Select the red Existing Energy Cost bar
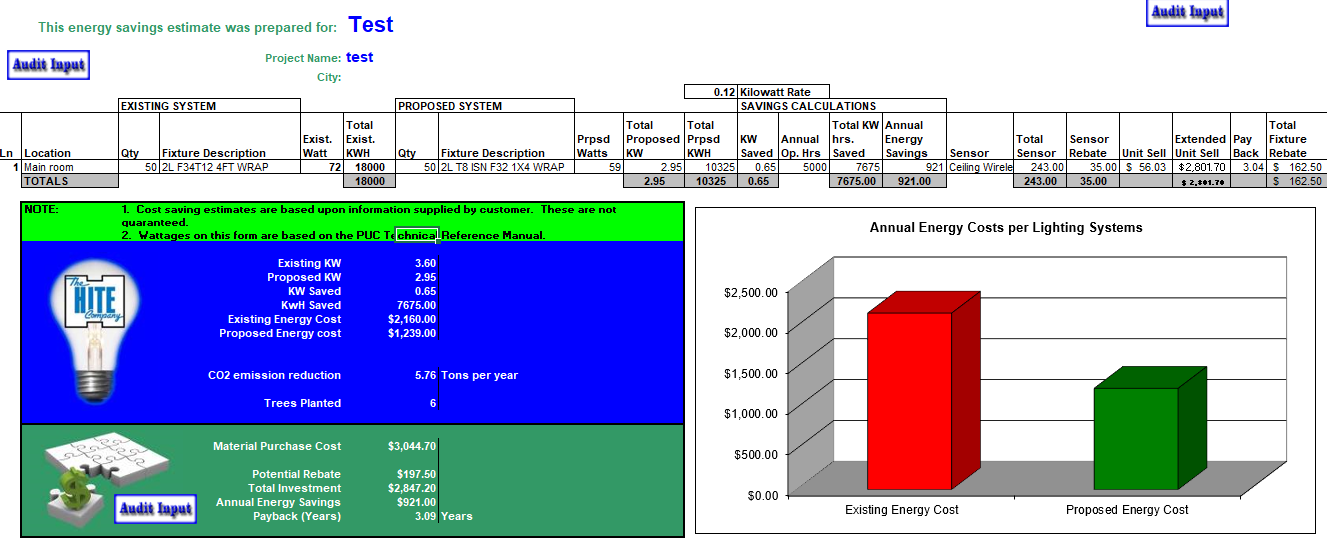The width and height of the screenshot is (1327, 541). (909, 400)
